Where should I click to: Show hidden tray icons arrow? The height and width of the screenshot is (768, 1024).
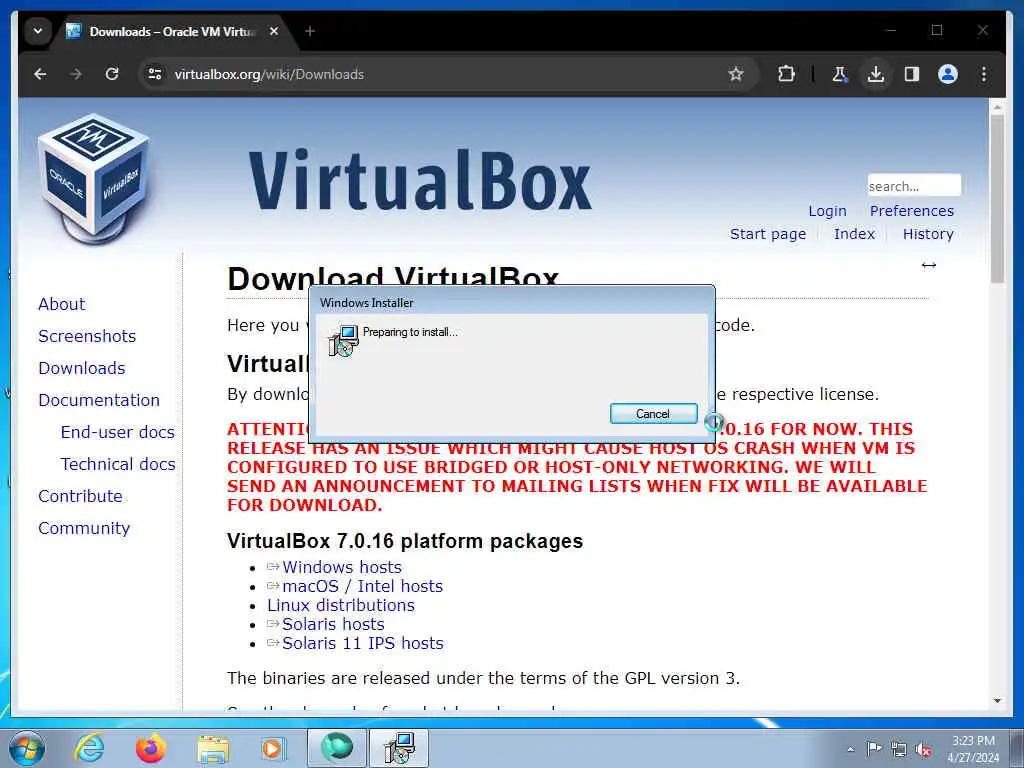pyautogui.click(x=850, y=749)
